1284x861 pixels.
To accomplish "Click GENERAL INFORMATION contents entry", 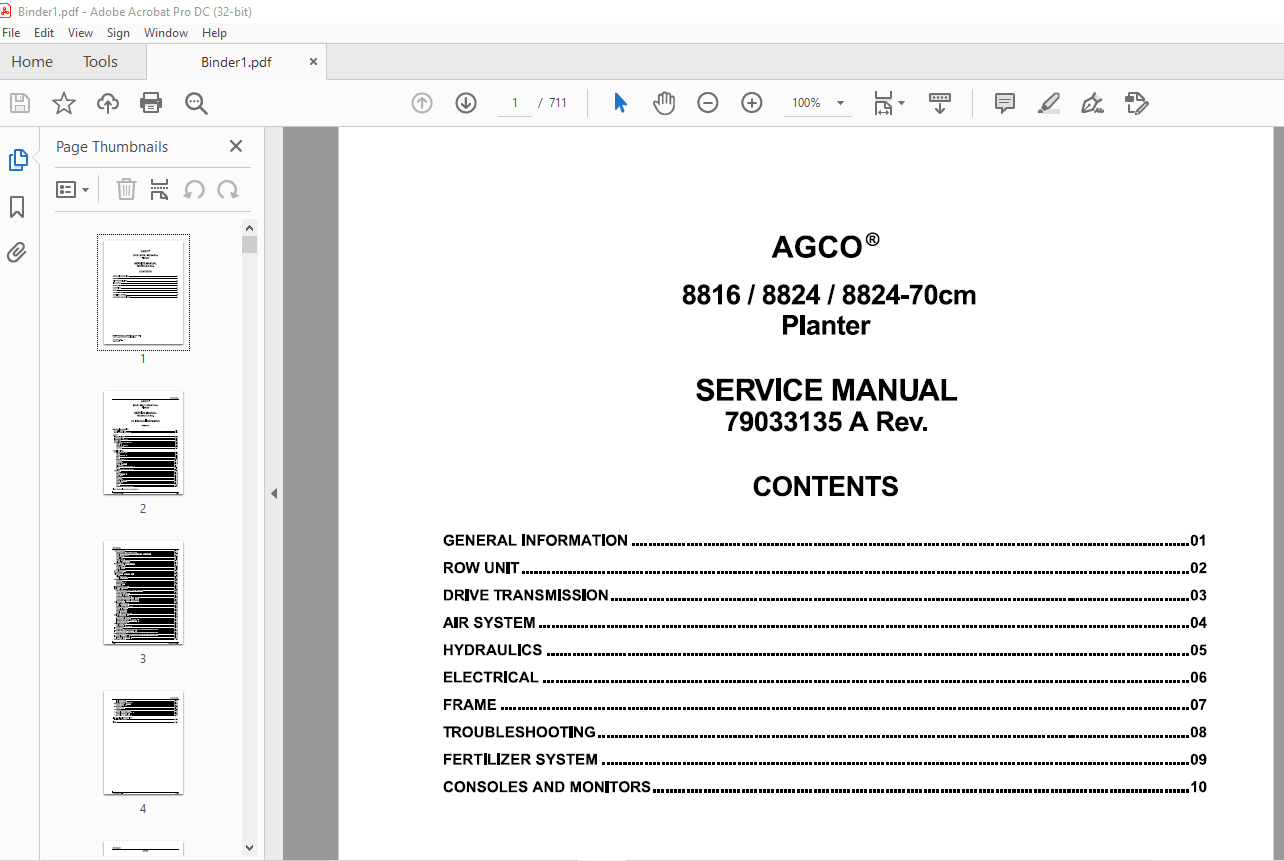I will coord(825,541).
